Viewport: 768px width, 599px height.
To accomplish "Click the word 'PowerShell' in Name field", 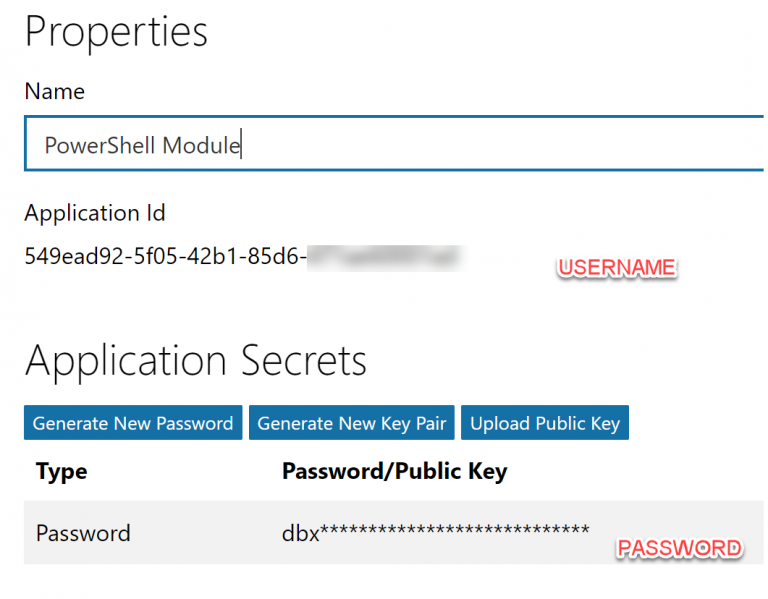I will pos(100,145).
